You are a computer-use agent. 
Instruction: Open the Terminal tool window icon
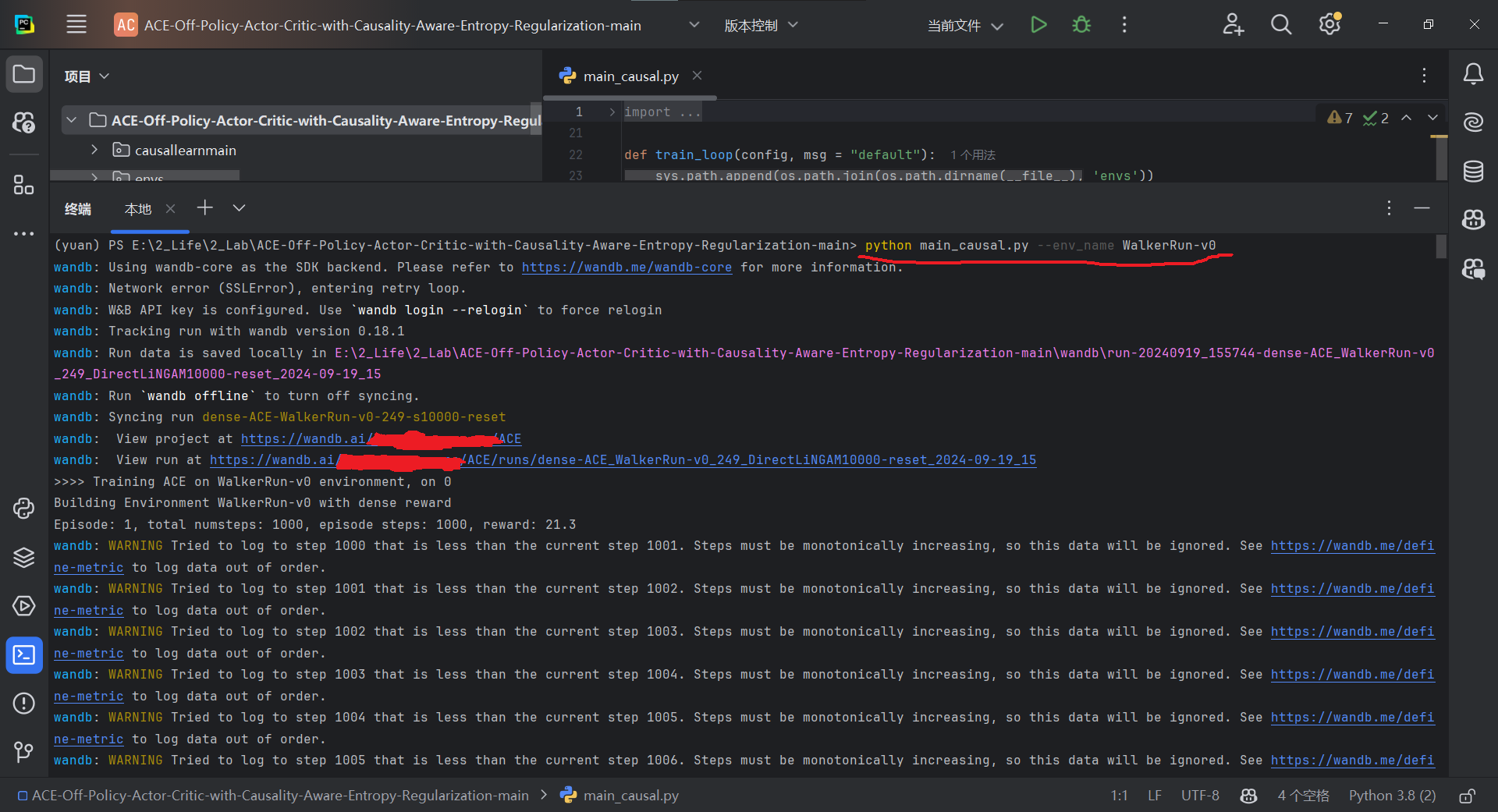click(24, 655)
